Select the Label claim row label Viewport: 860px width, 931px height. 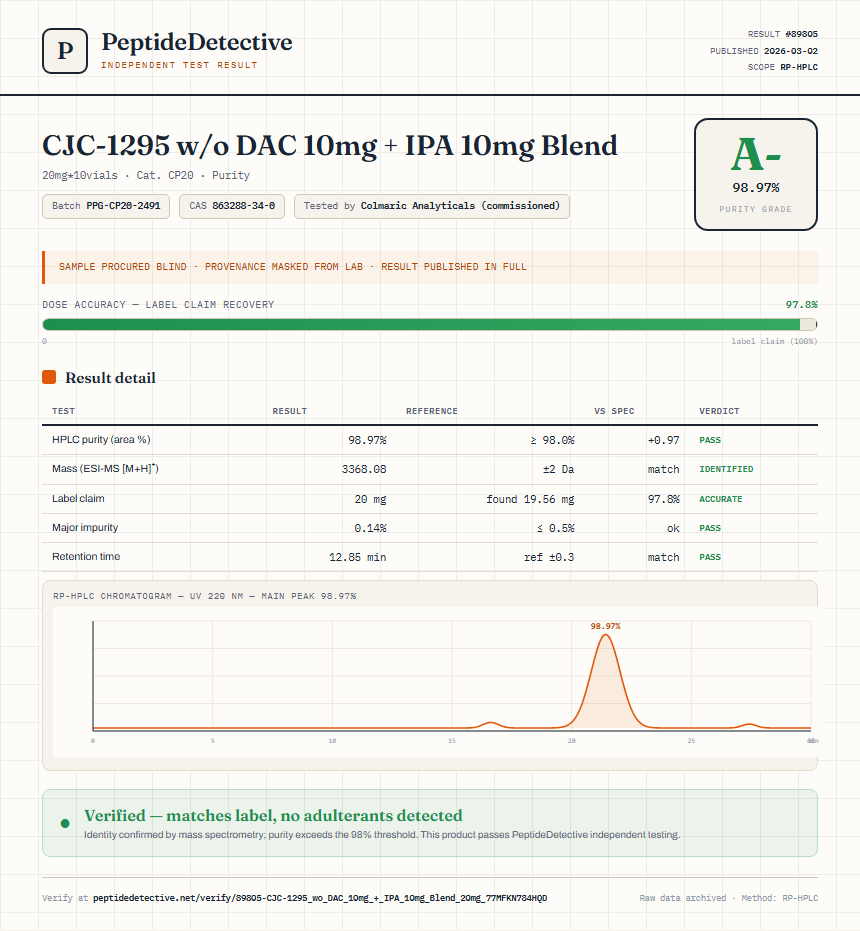tap(78, 498)
